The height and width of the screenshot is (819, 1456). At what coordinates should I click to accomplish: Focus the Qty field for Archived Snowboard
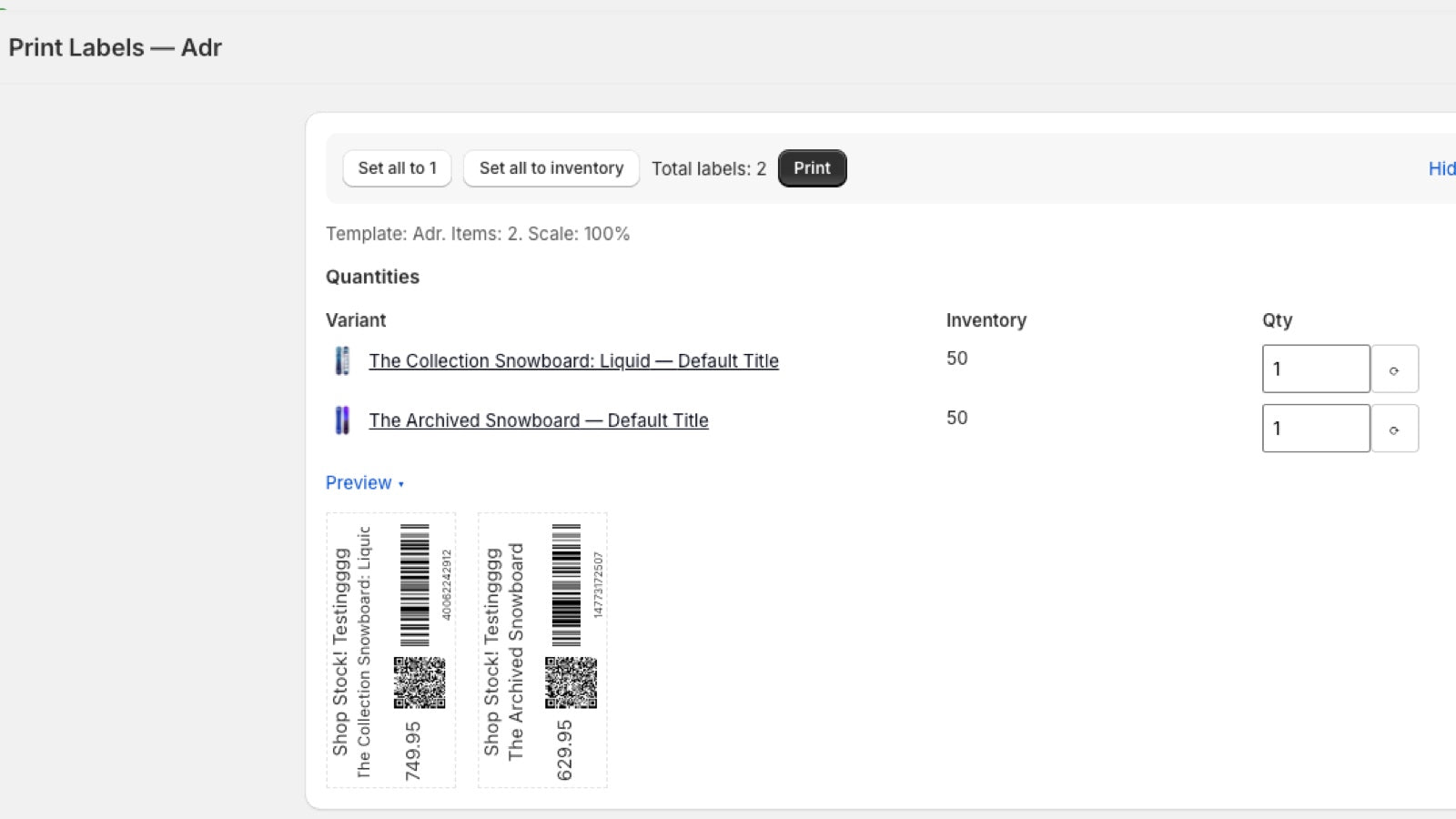point(1315,429)
